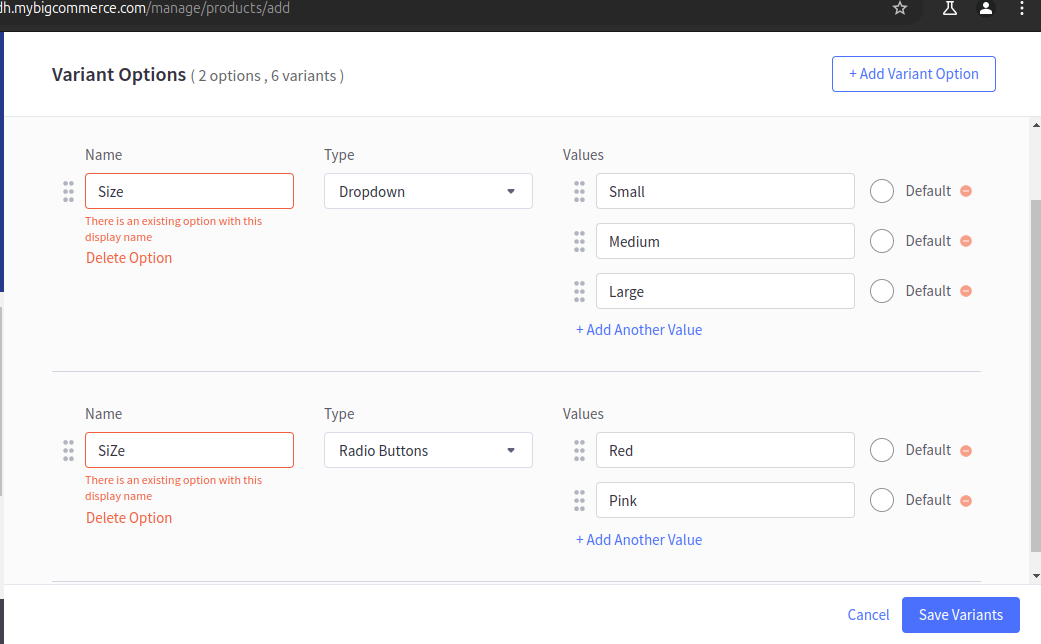Click the drag handle beside the Medium value
1041x644 pixels.
coord(579,241)
